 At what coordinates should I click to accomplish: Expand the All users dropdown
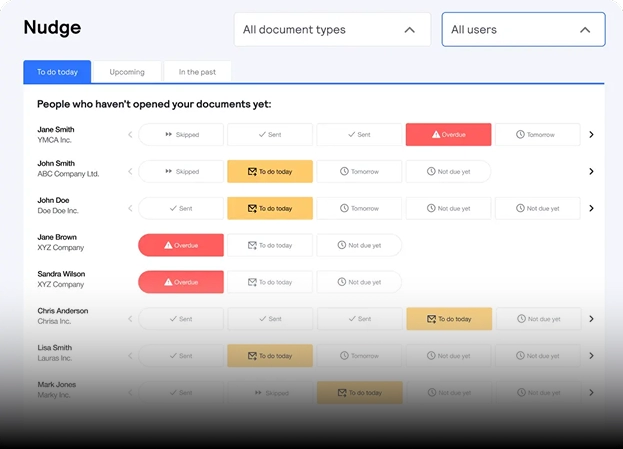(x=523, y=30)
